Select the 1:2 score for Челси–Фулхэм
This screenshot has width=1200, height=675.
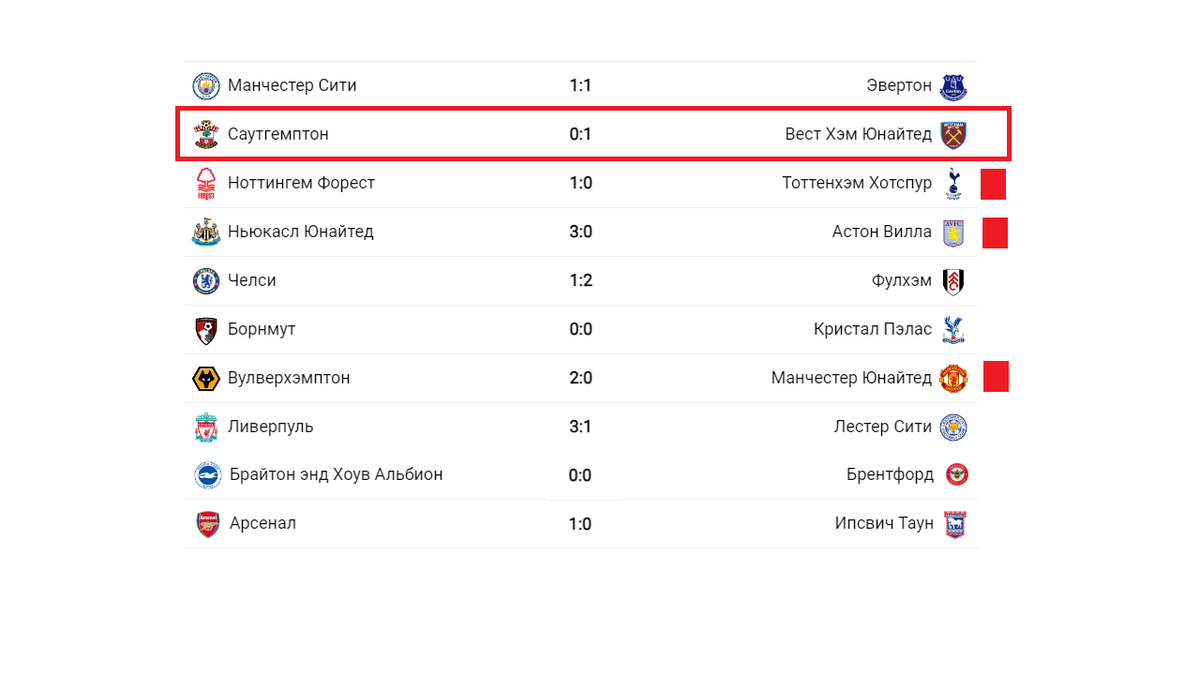click(x=581, y=281)
